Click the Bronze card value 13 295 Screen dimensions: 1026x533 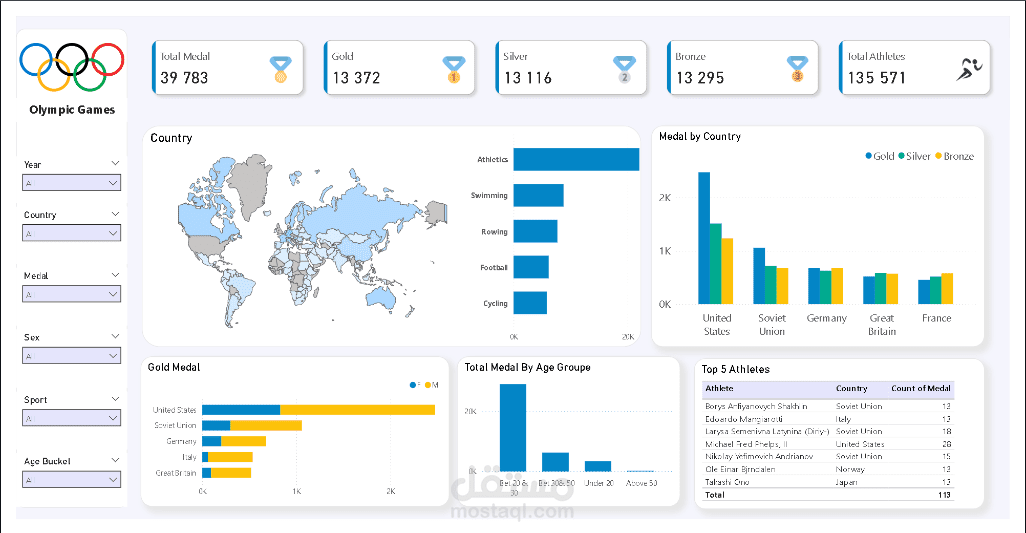[x=699, y=78]
